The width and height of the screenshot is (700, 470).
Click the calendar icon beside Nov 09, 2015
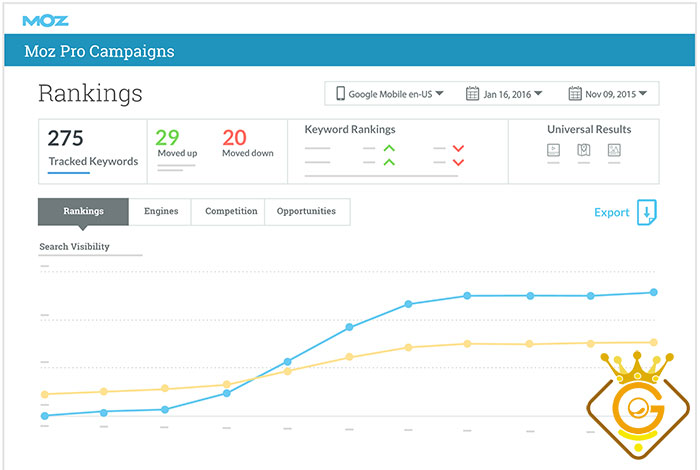pyautogui.click(x=575, y=93)
